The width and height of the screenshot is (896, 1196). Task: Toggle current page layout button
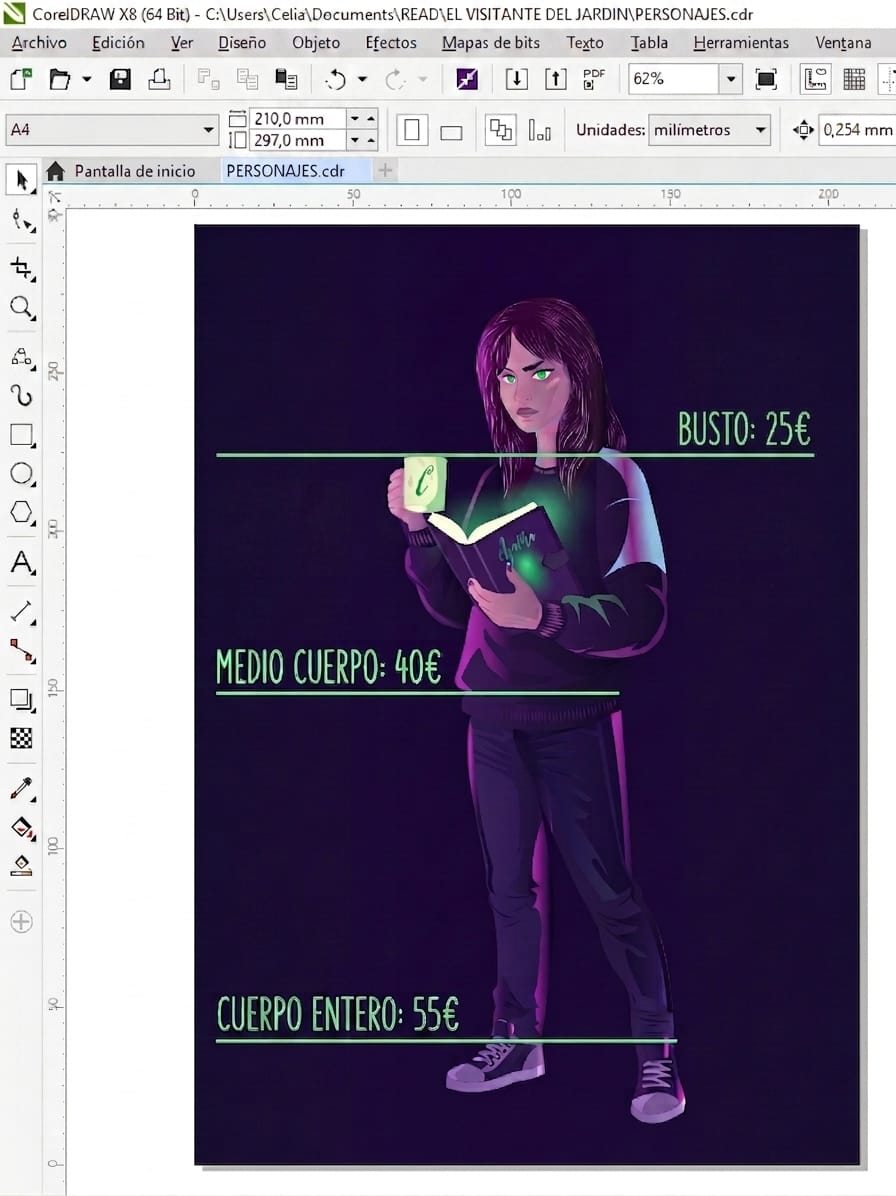click(x=539, y=130)
